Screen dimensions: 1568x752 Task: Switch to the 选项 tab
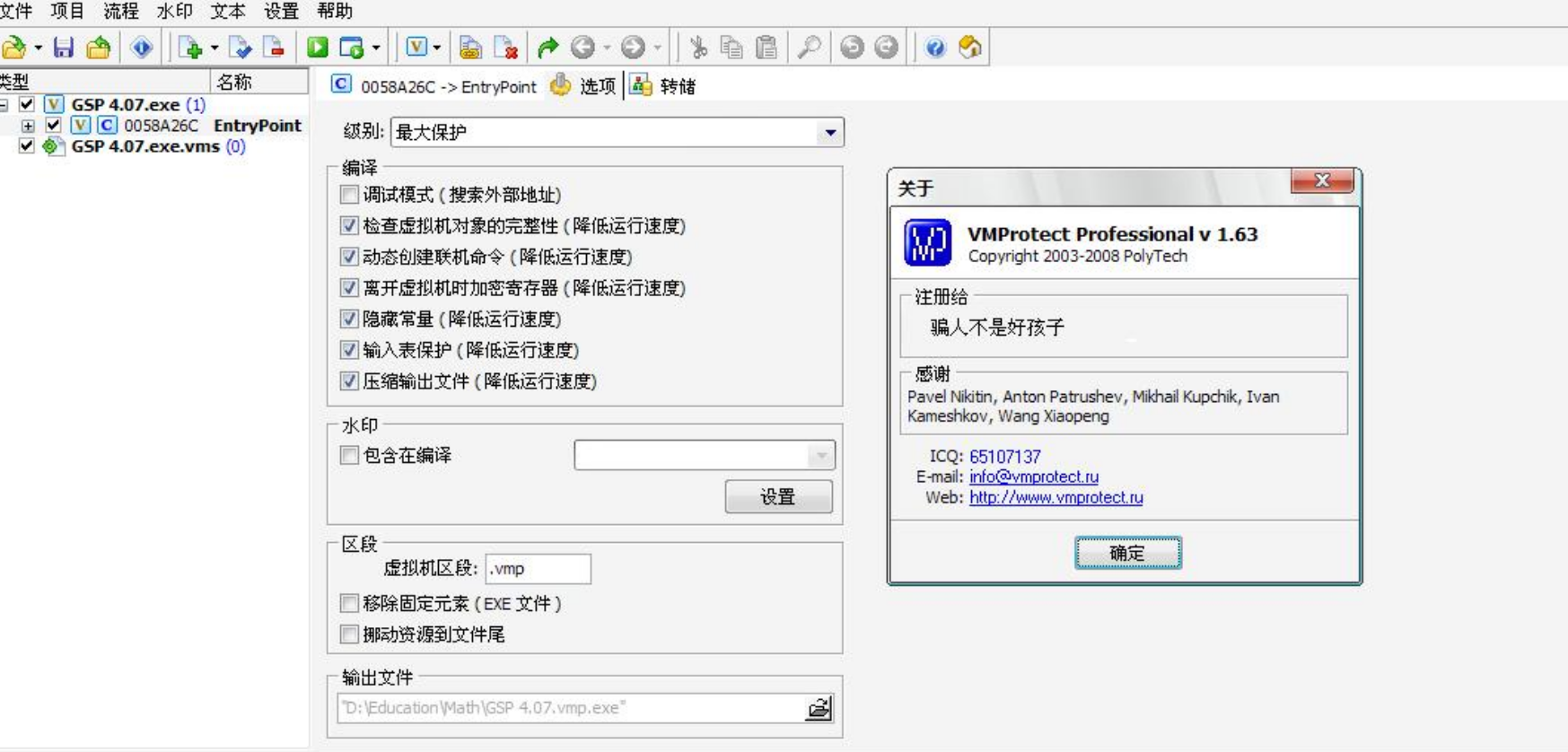[583, 86]
